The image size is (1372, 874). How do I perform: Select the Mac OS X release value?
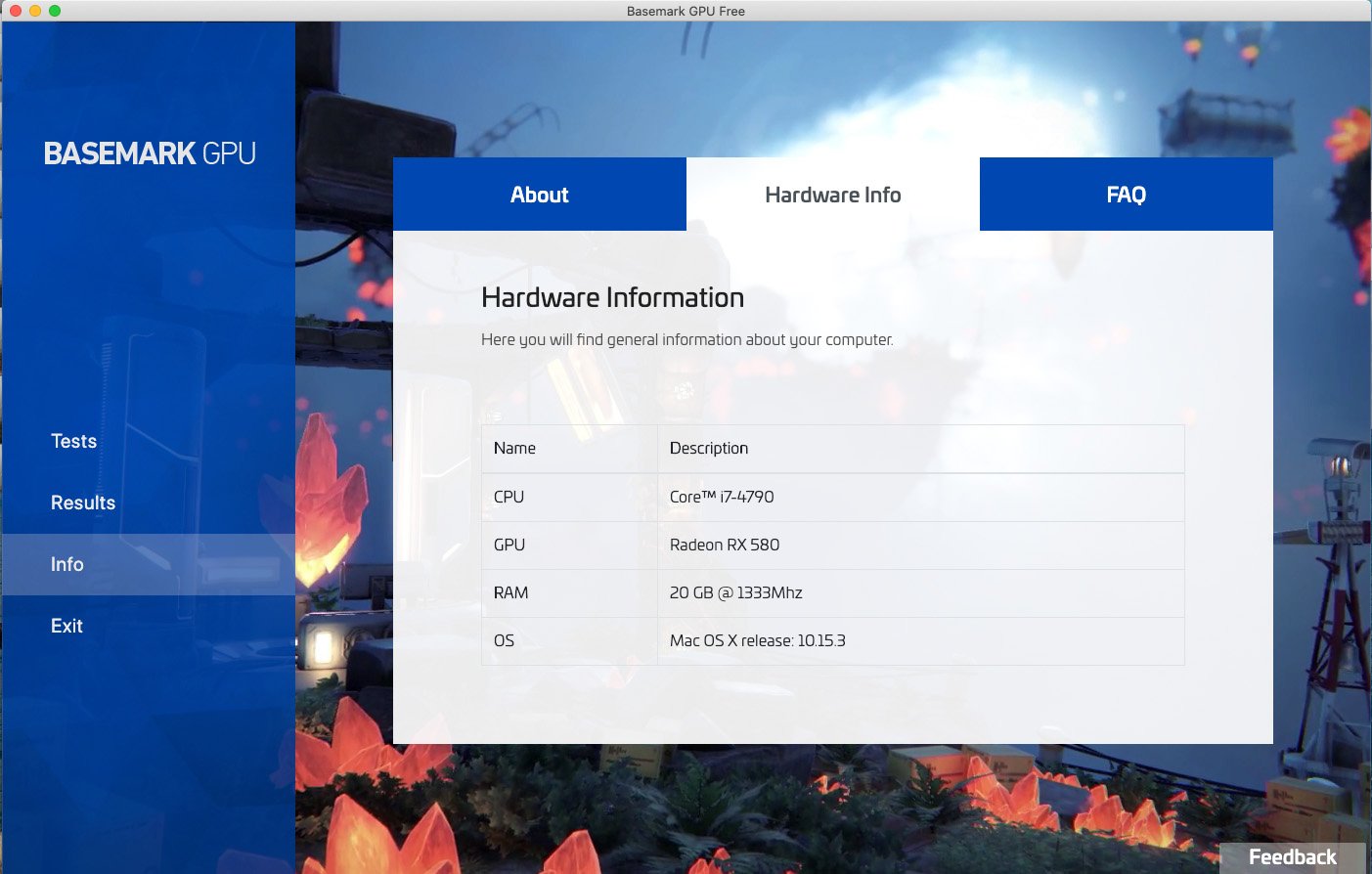pos(757,640)
